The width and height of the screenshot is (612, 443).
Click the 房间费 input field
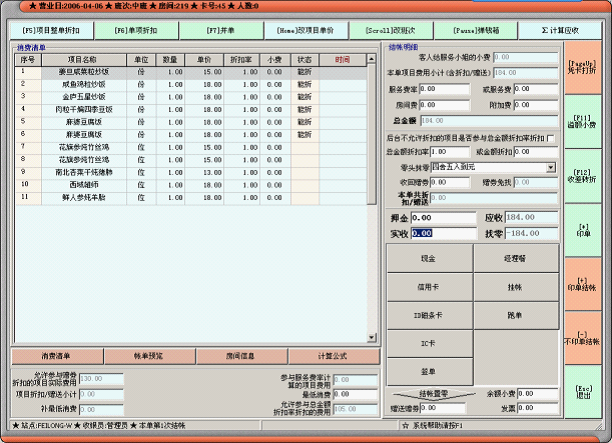point(445,105)
